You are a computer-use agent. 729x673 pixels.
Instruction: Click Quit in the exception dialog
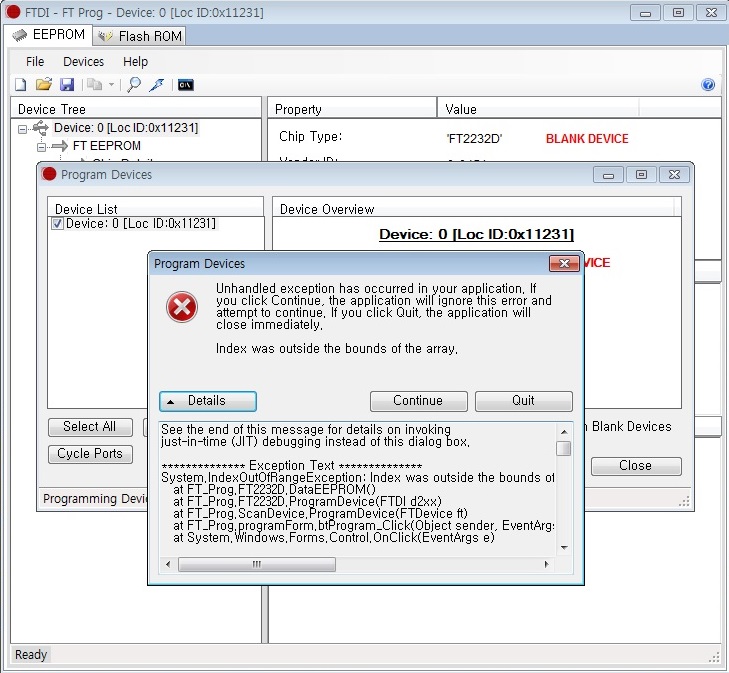click(524, 401)
